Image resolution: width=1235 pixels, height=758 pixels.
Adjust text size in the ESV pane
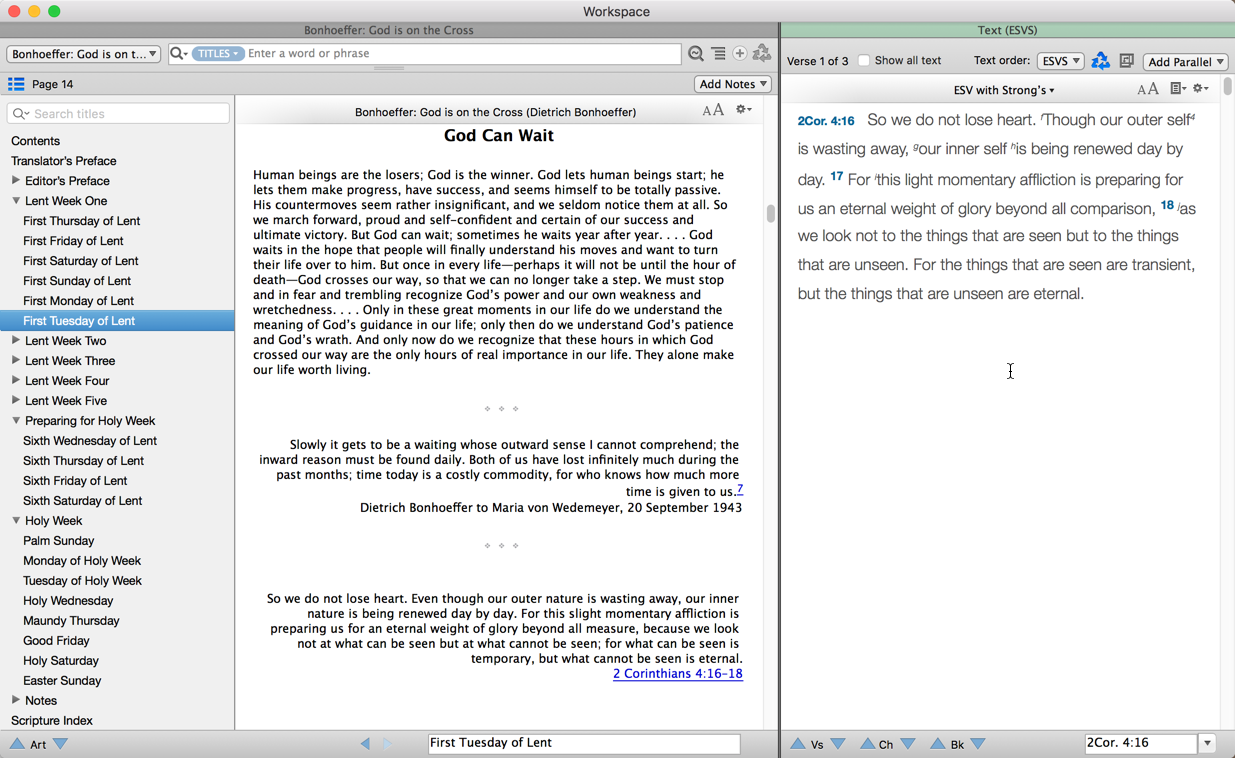point(1148,89)
